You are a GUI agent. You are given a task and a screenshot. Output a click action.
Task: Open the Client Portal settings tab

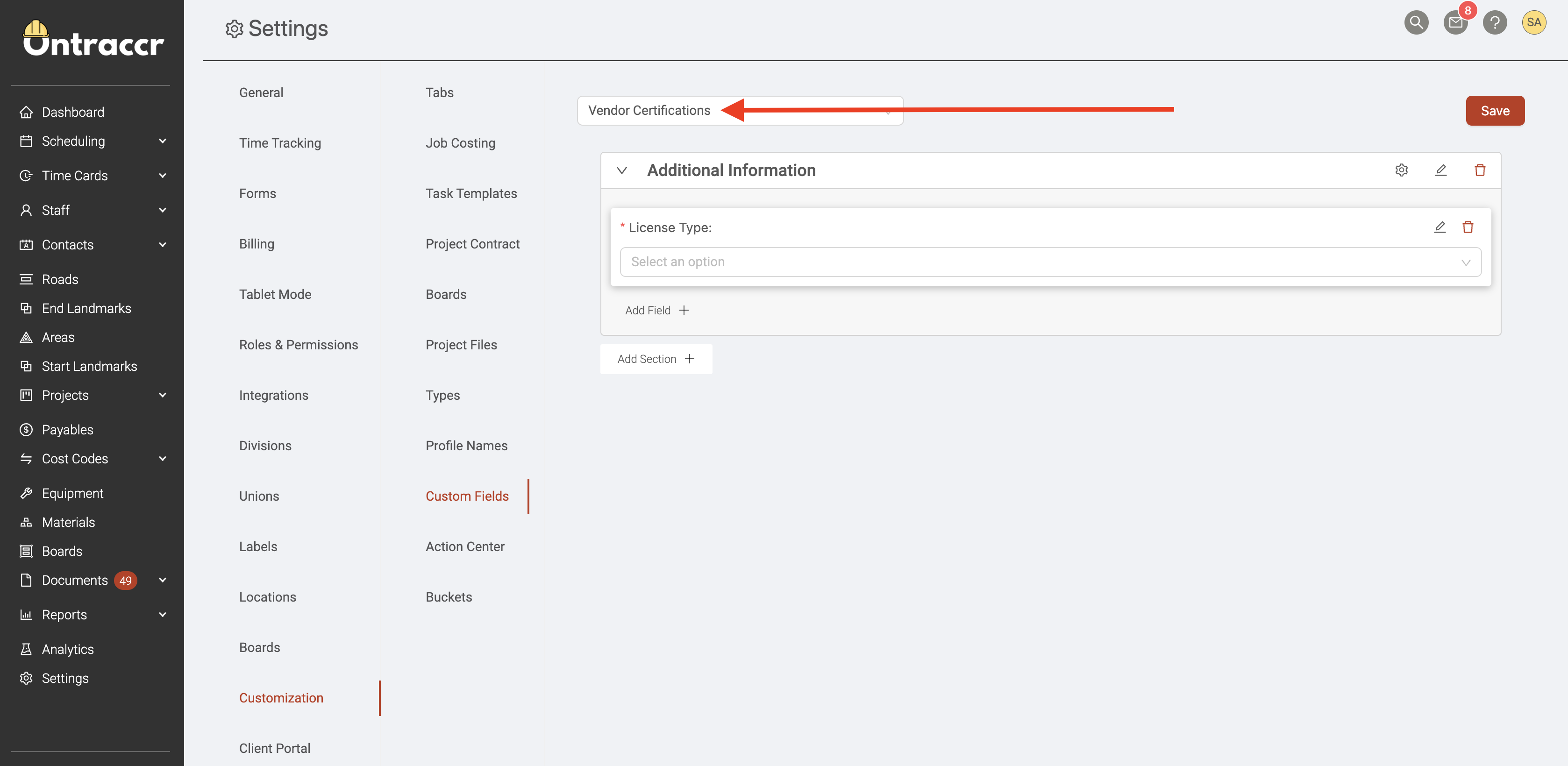click(x=275, y=748)
